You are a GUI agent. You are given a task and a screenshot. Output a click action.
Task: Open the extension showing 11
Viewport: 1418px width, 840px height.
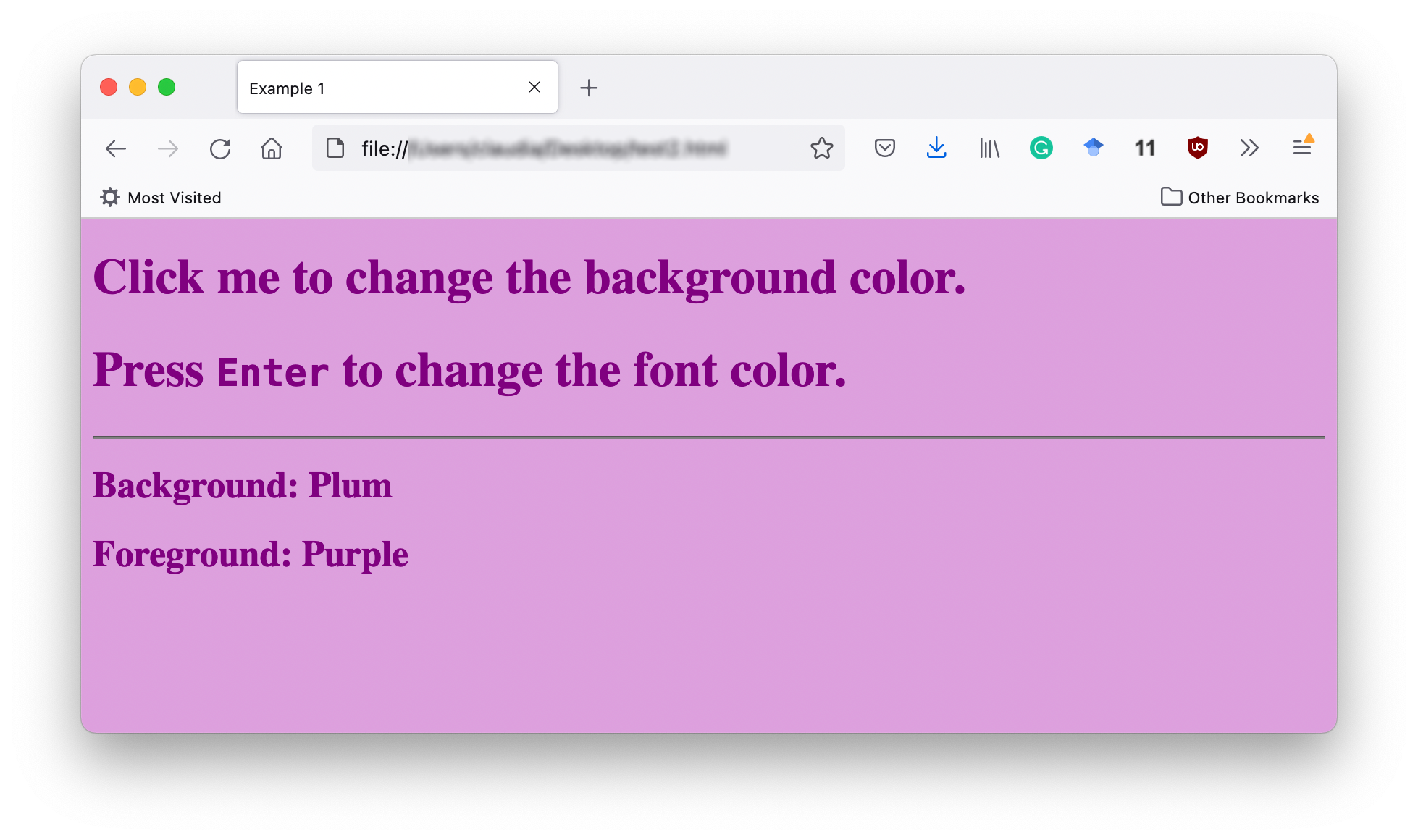(1145, 148)
